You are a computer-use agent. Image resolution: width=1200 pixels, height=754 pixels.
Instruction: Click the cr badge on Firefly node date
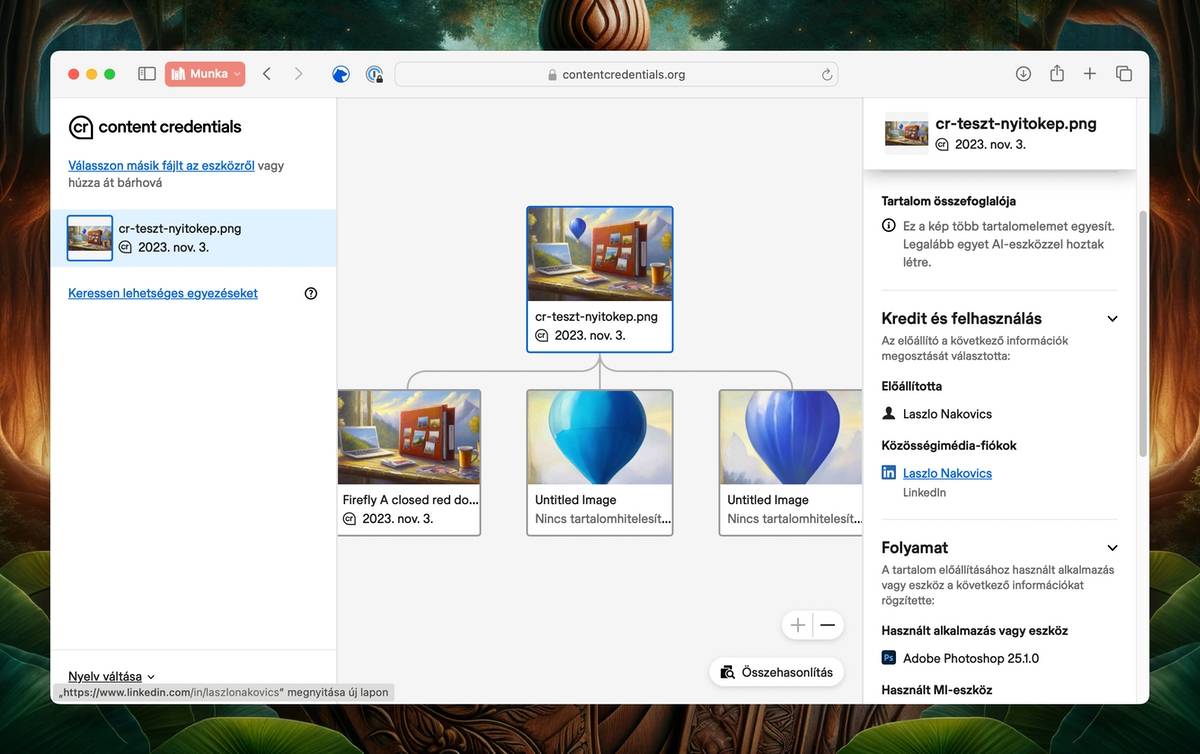(350, 519)
